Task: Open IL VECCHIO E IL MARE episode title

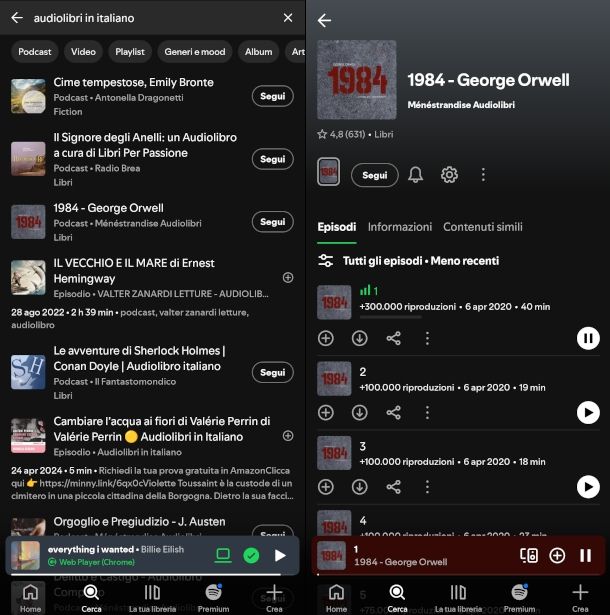Action: tap(134, 271)
